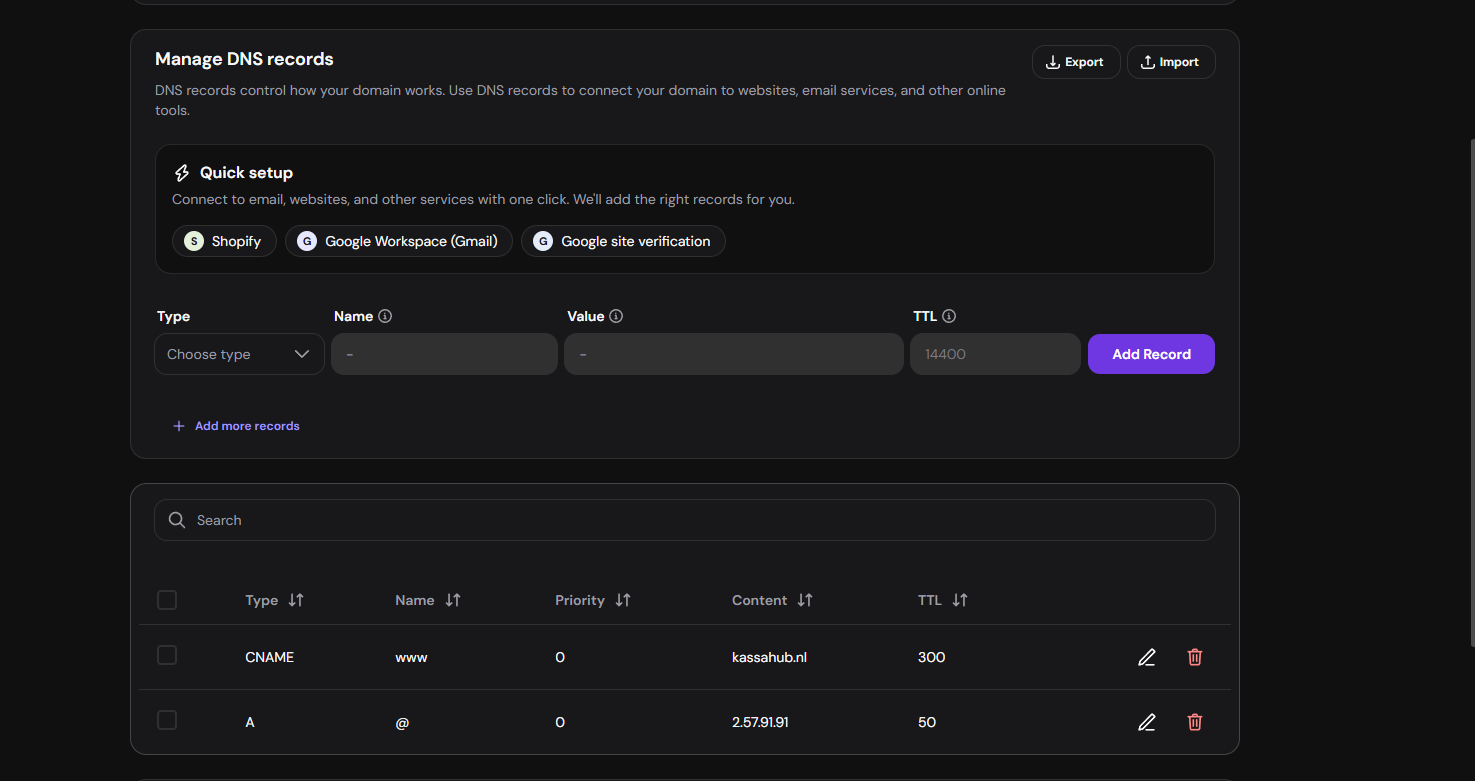Click the Search records field
This screenshot has height=781, width=1475.
(685, 520)
